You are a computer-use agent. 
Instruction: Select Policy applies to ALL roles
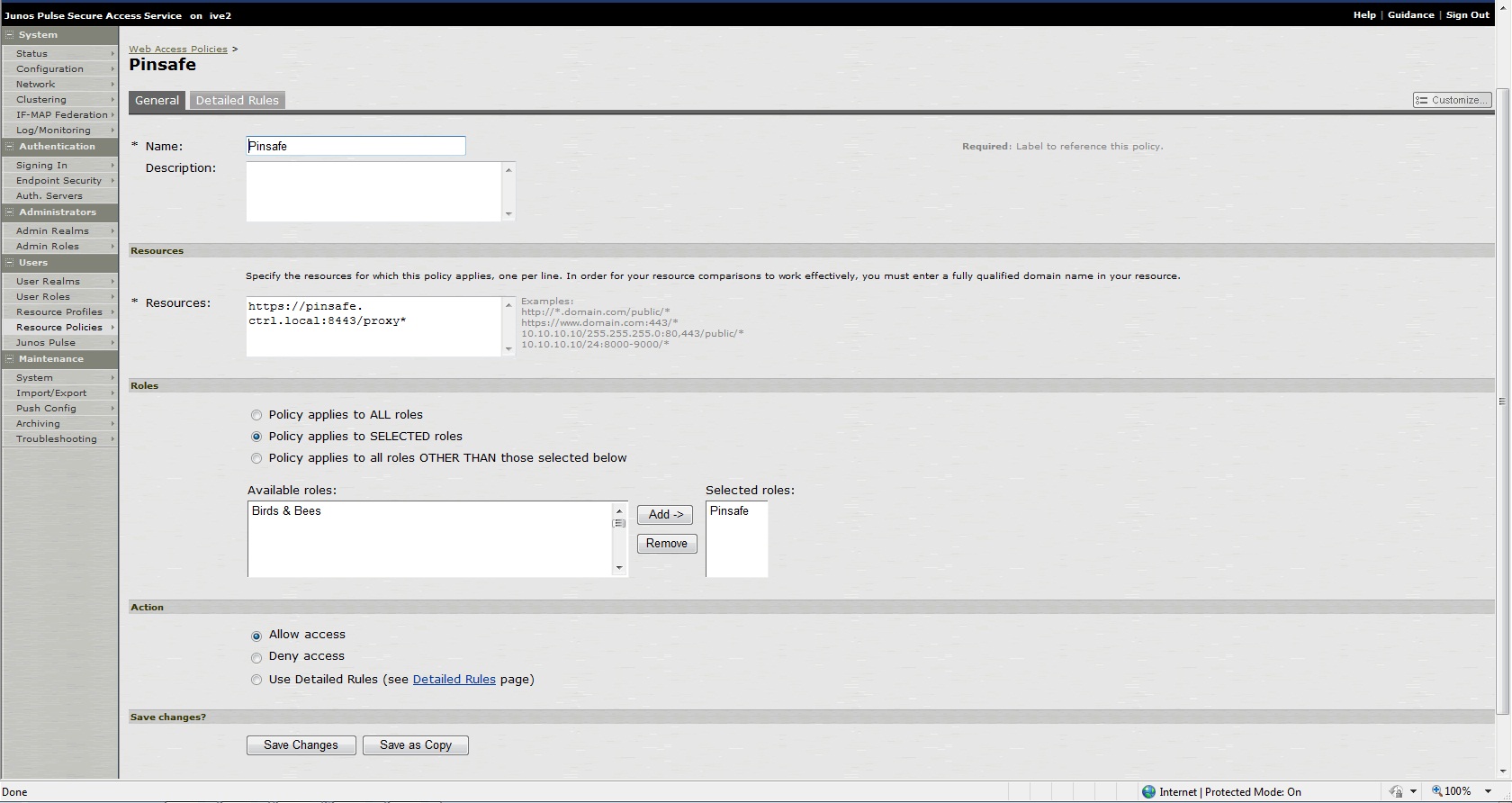coord(256,415)
